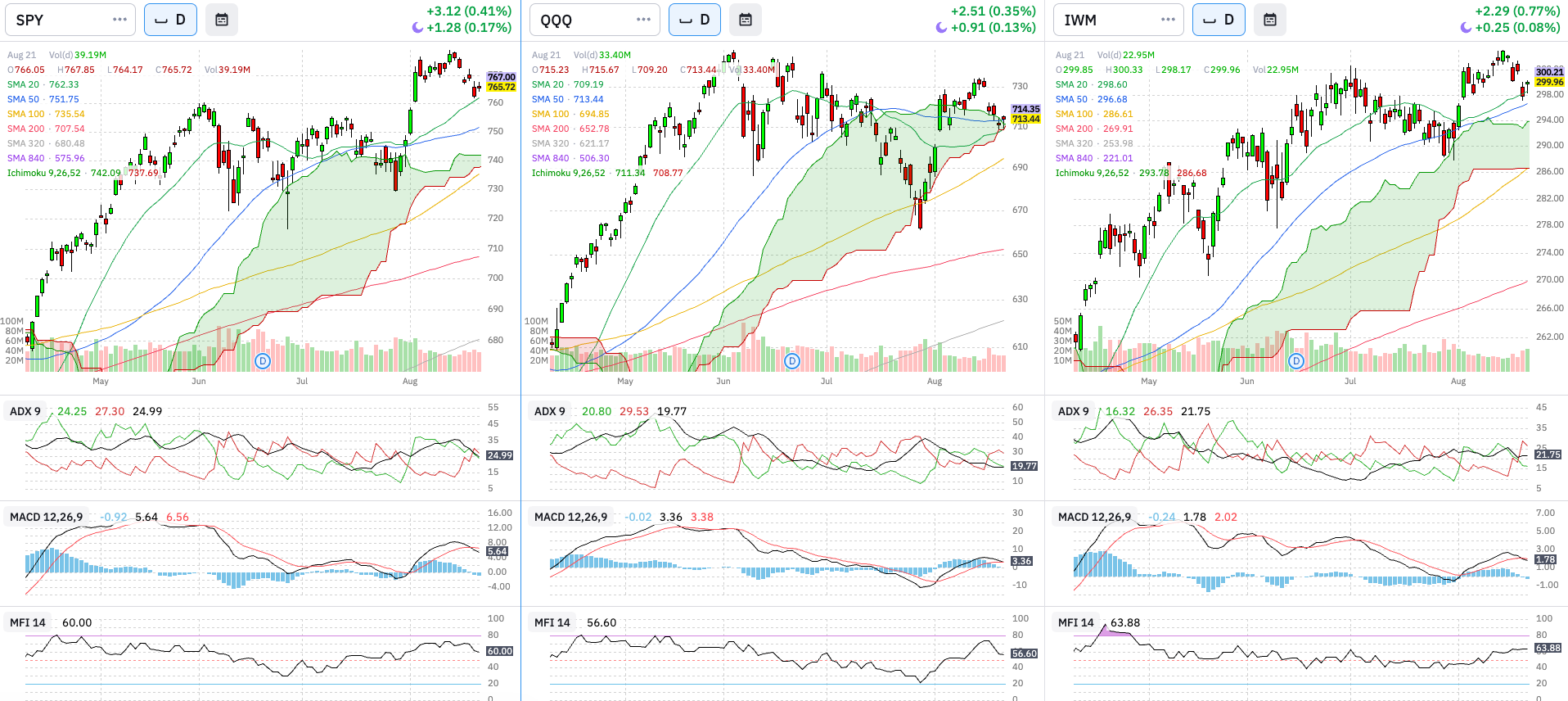The width and height of the screenshot is (1568, 701).
Task: Open the ellipsis menu in the QQQ symbol box
Action: (x=644, y=20)
